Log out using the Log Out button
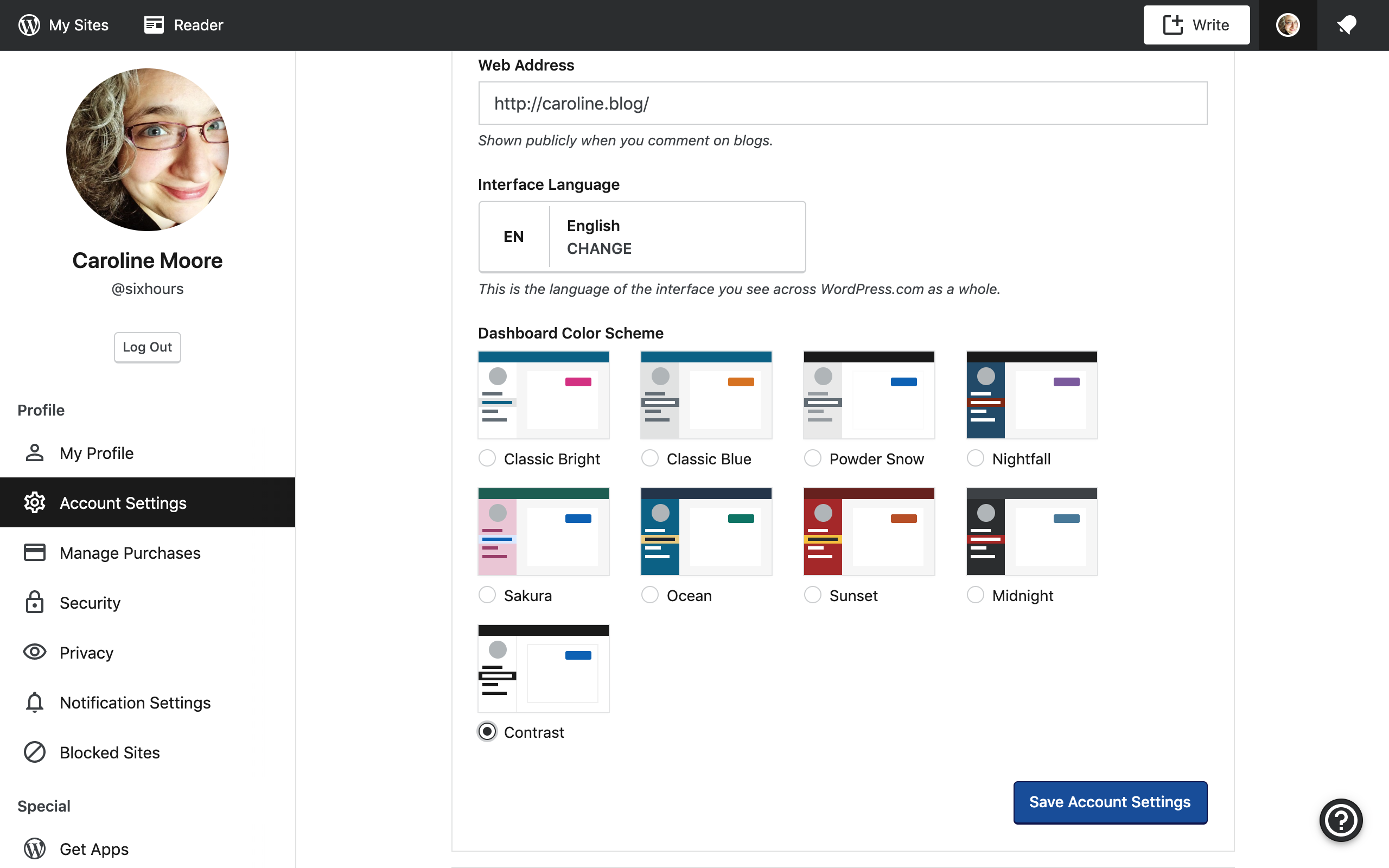The width and height of the screenshot is (1389, 868). [x=147, y=347]
